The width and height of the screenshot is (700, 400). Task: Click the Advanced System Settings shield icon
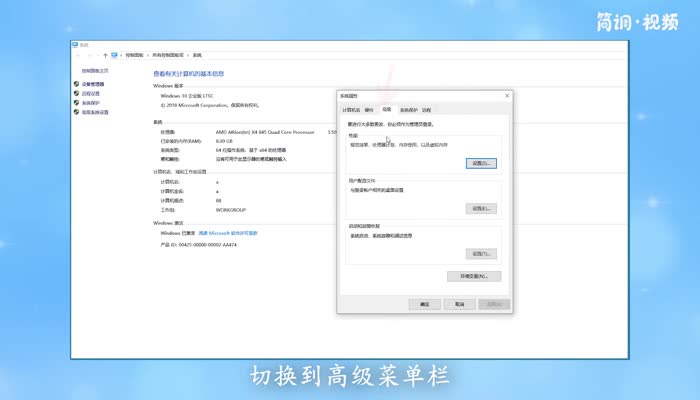click(77, 112)
